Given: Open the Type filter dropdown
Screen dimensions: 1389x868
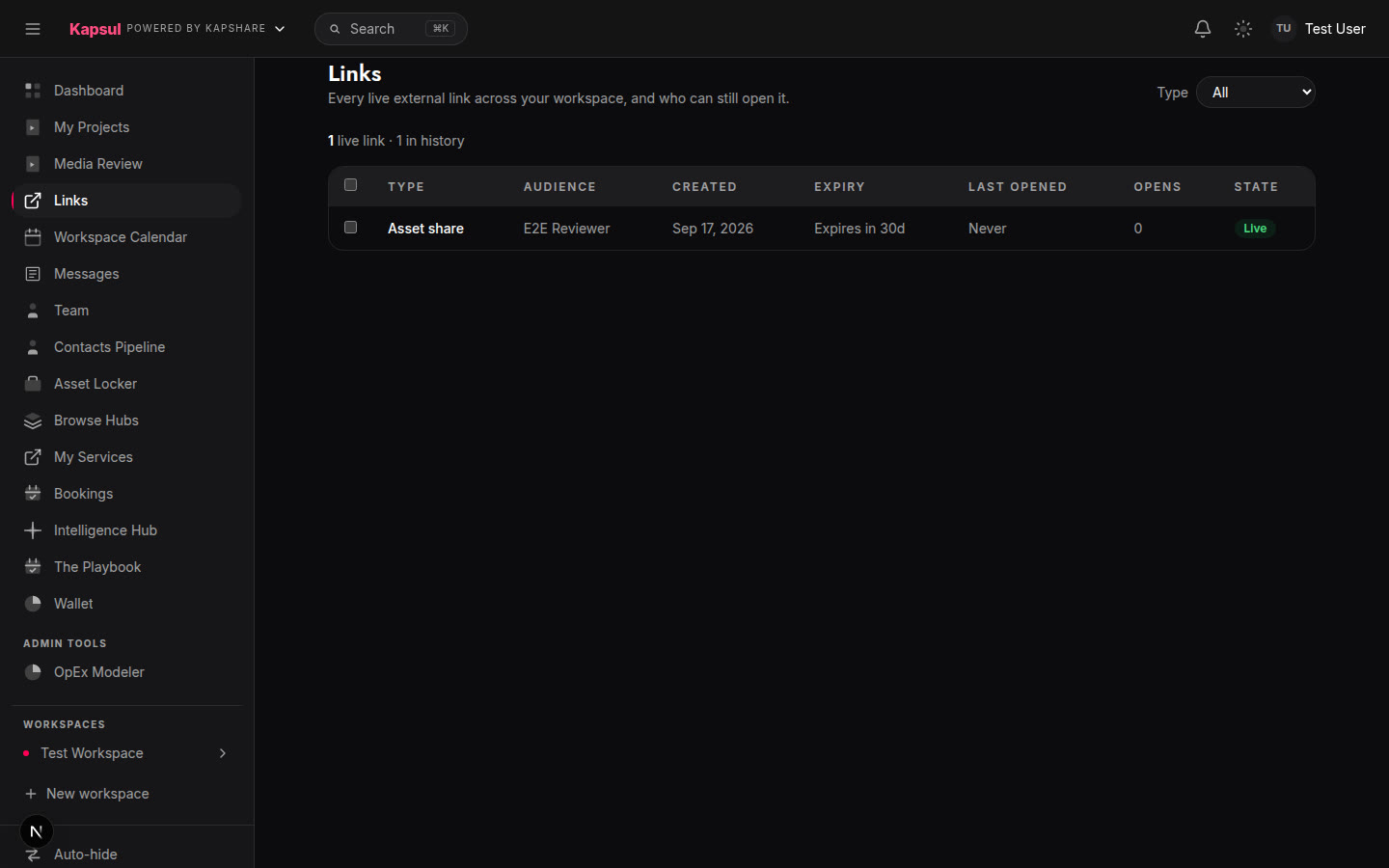Looking at the screenshot, I should (x=1256, y=93).
